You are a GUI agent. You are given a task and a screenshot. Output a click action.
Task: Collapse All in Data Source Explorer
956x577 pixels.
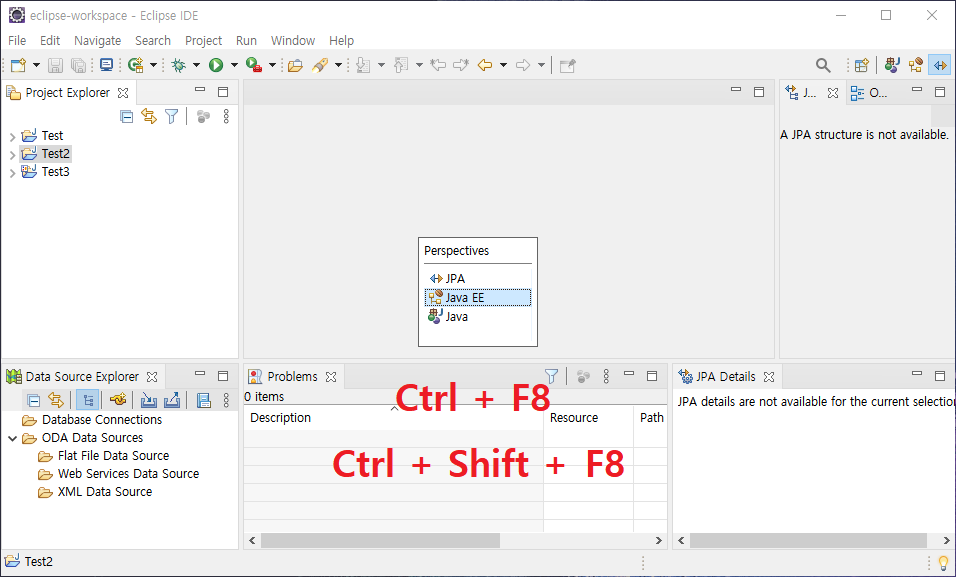34,400
